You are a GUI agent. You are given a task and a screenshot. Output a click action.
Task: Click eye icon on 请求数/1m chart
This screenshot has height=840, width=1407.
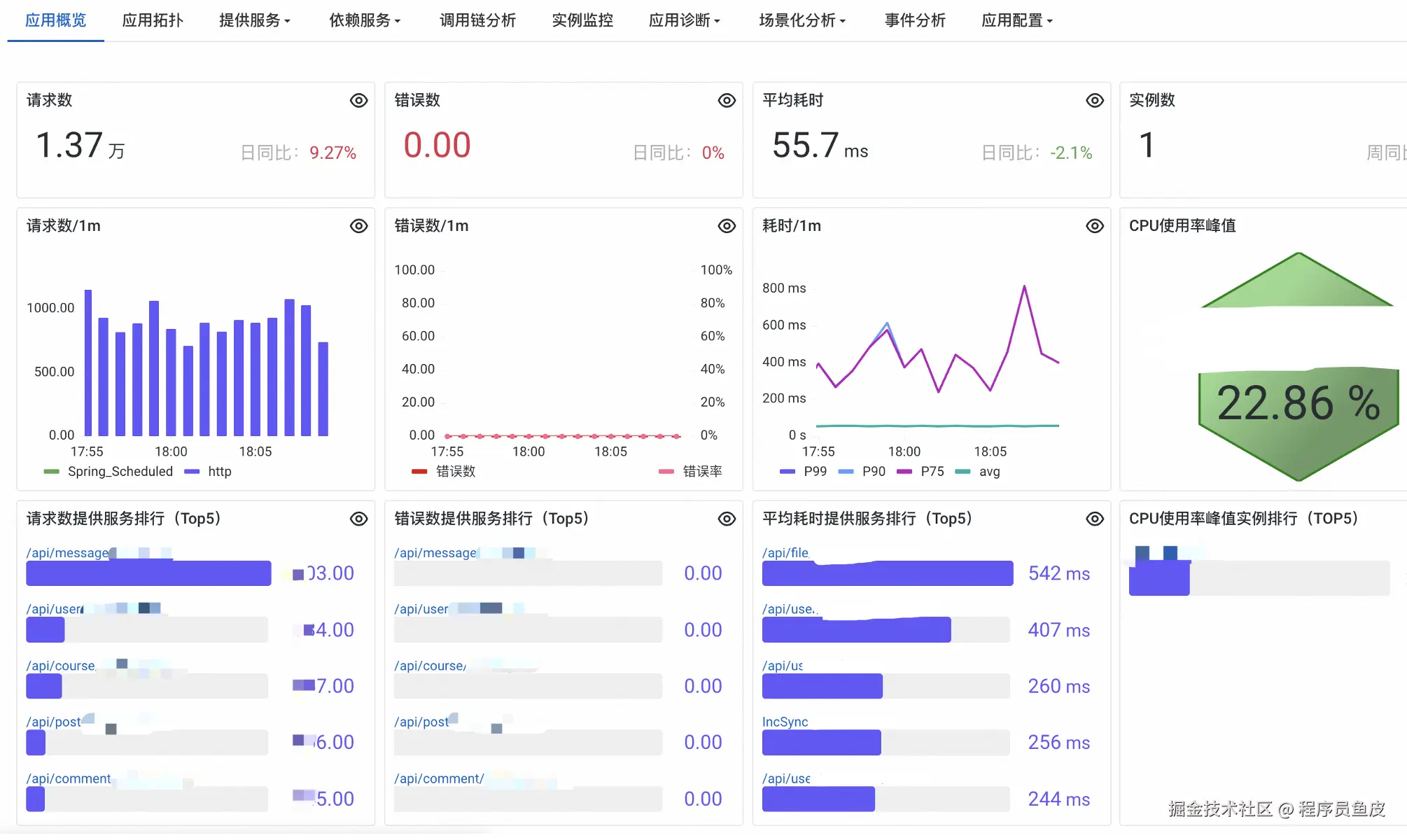[x=358, y=225]
